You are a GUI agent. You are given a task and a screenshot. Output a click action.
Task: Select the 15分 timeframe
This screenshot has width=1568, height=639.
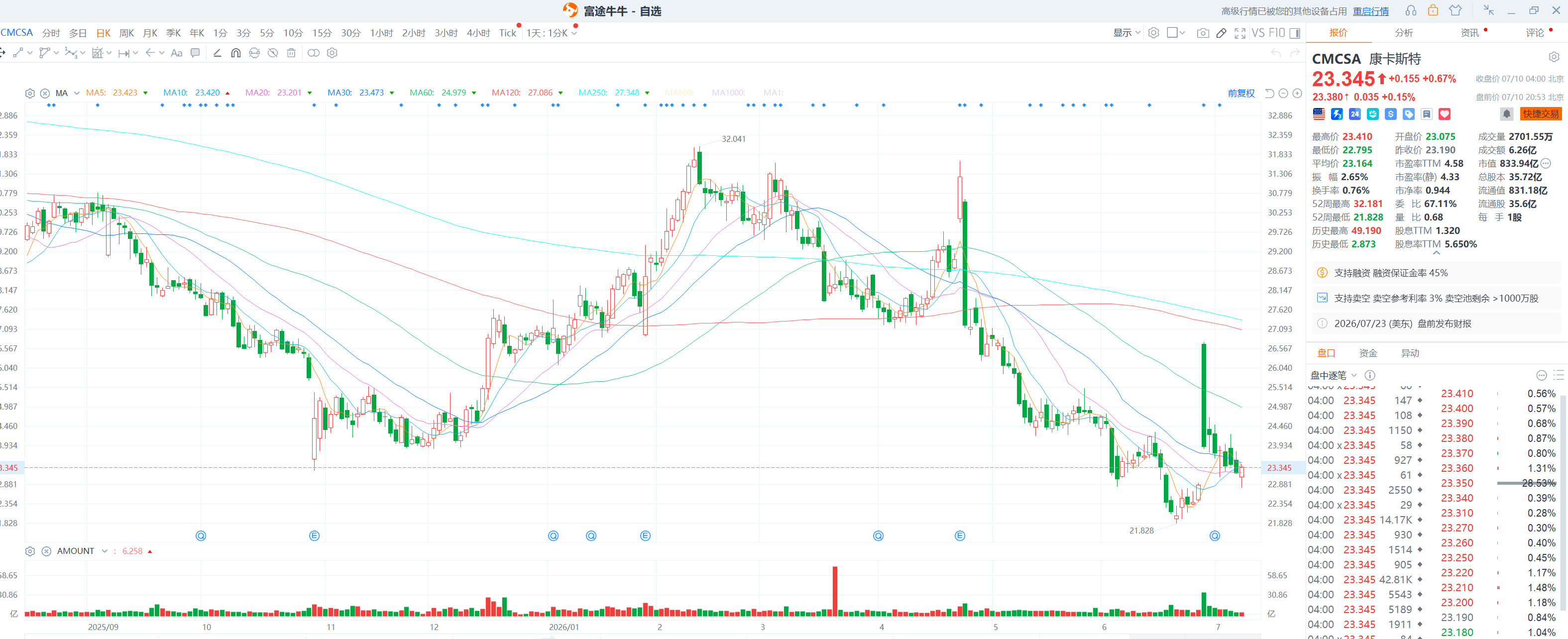pos(322,33)
